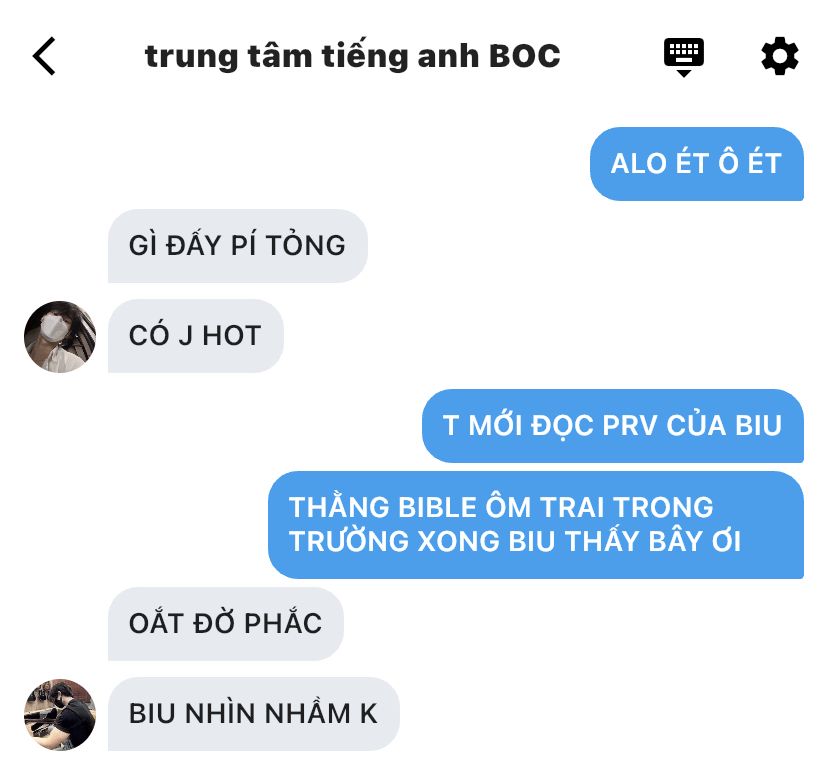The height and width of the screenshot is (763, 828).
Task: Select the 'T MỚI ĐỌC PRV CỦA BIU' message
Action: click(613, 426)
